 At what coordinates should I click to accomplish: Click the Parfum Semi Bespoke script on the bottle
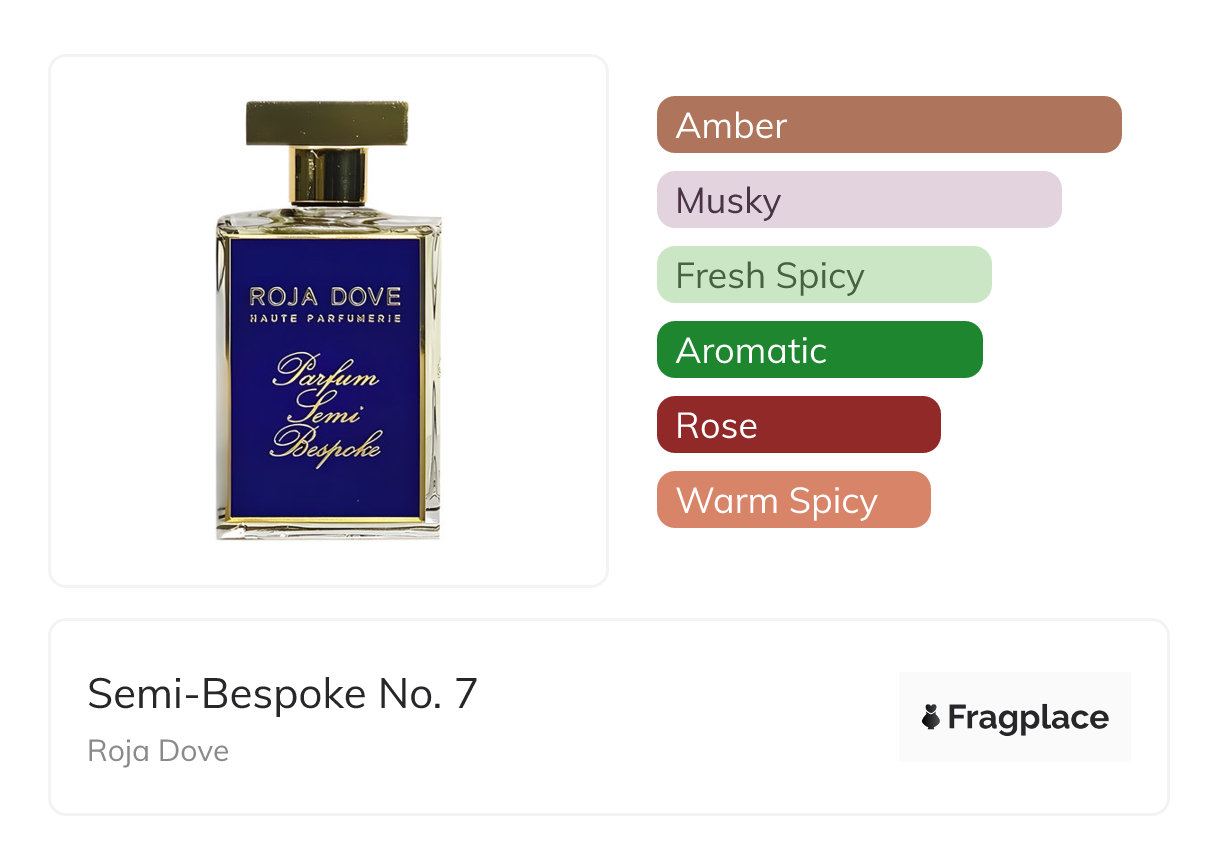pyautogui.click(x=326, y=406)
